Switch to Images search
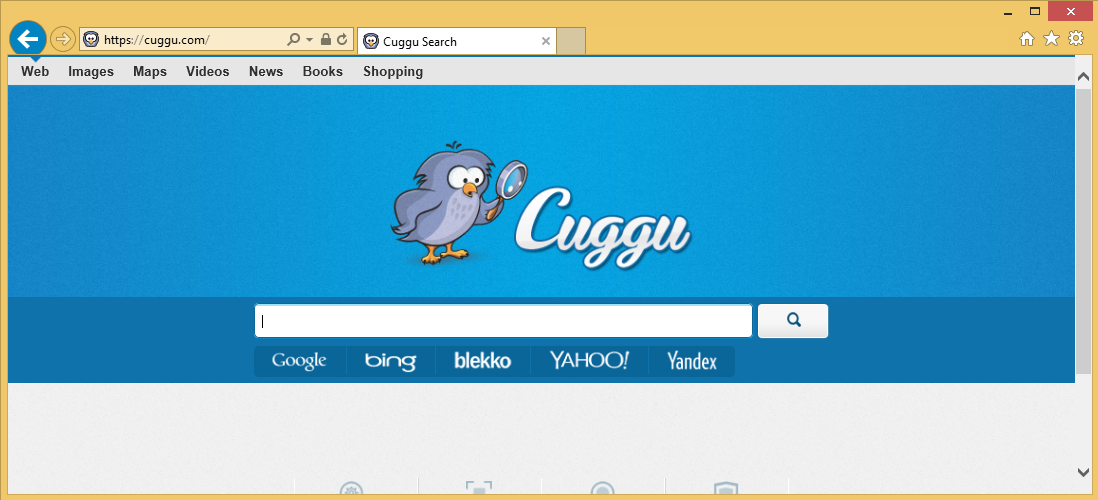 91,71
